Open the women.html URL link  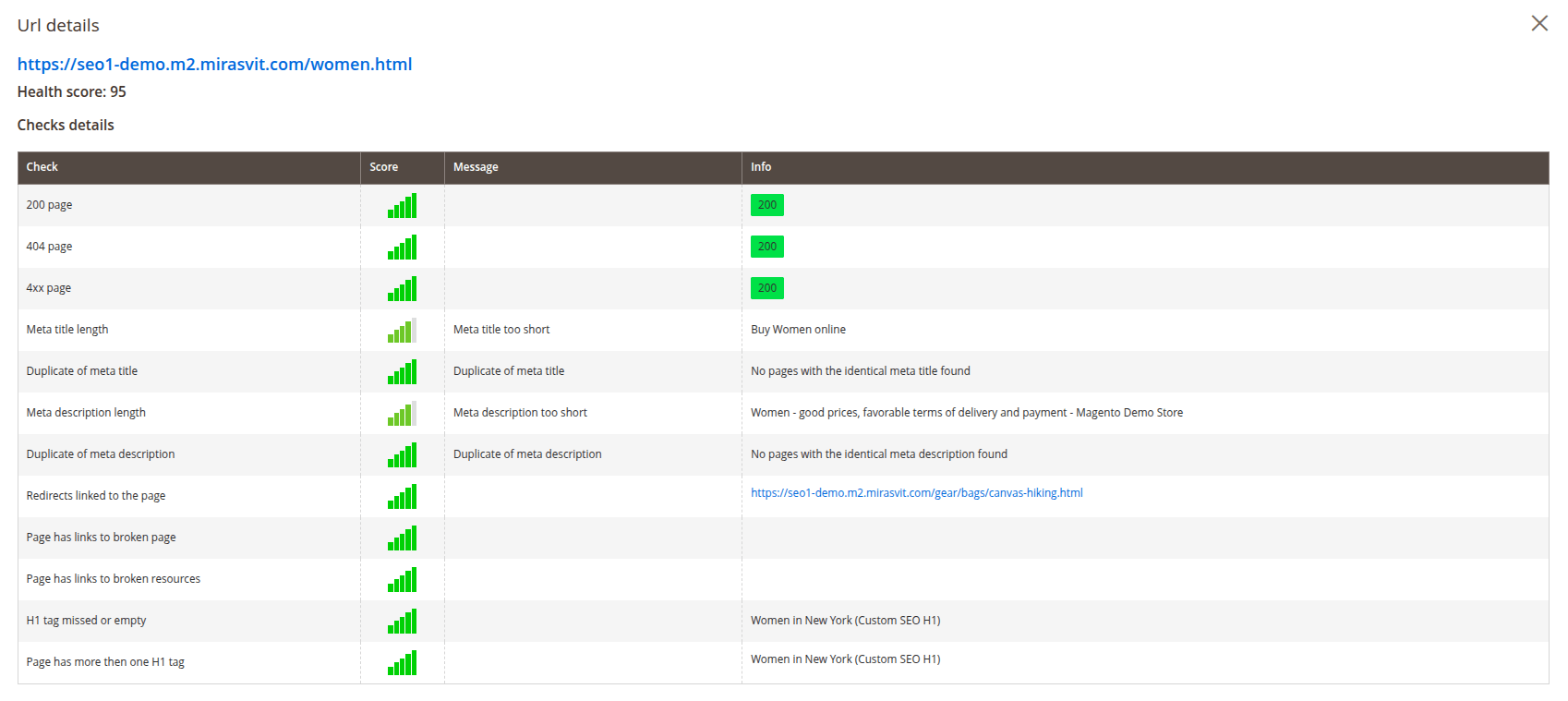(214, 64)
